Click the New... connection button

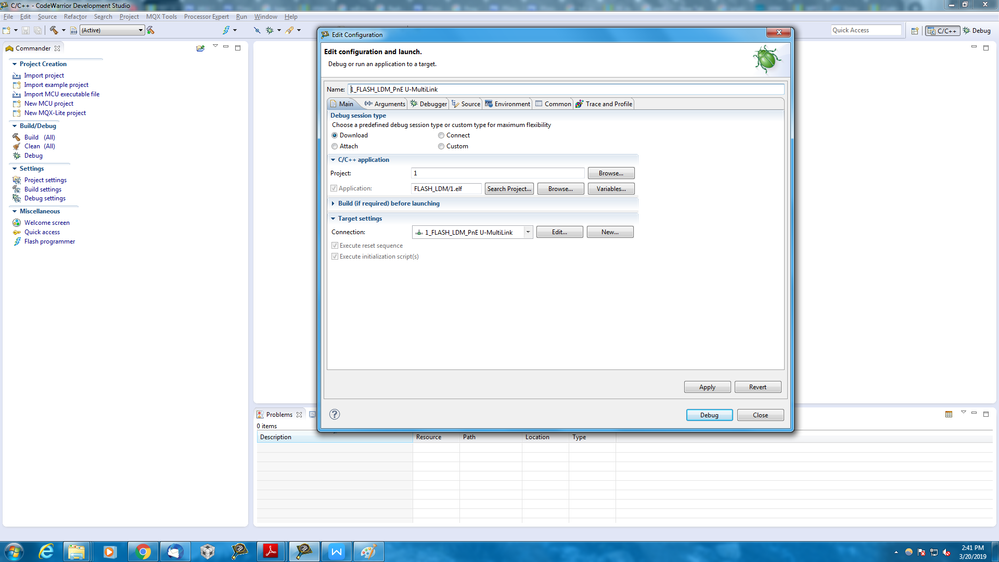(610, 232)
